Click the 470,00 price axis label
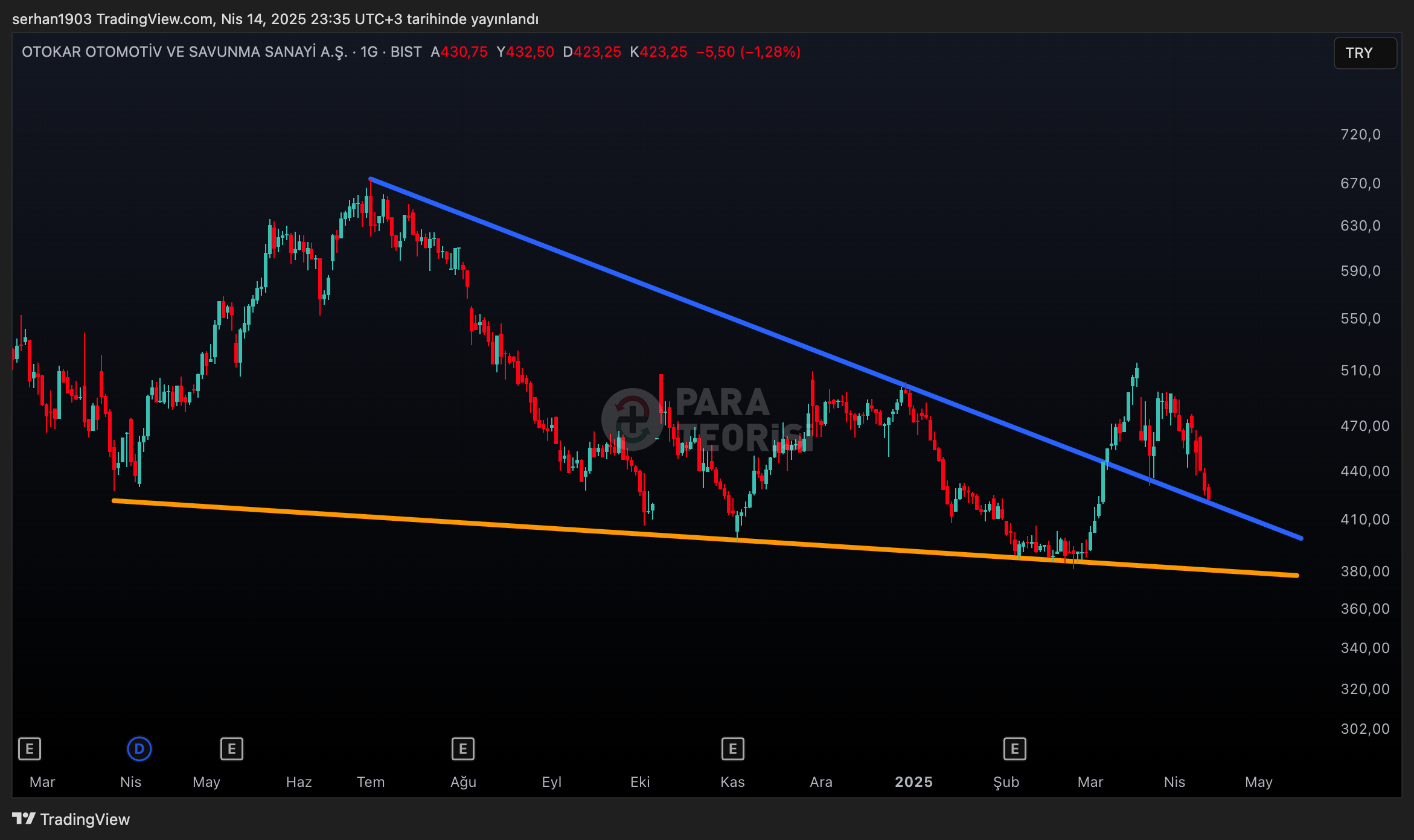Screen dimensions: 1414x840 tap(1365, 426)
